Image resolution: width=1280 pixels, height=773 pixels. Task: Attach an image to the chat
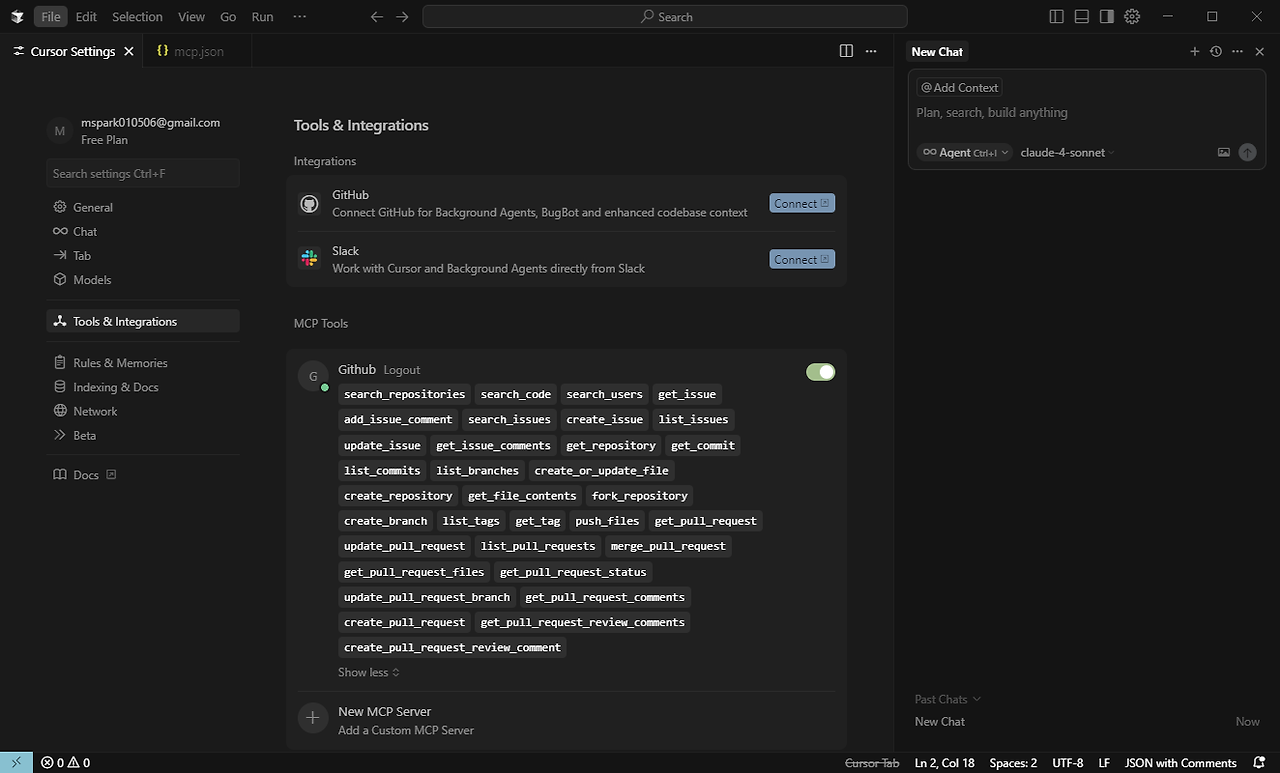tap(1223, 152)
